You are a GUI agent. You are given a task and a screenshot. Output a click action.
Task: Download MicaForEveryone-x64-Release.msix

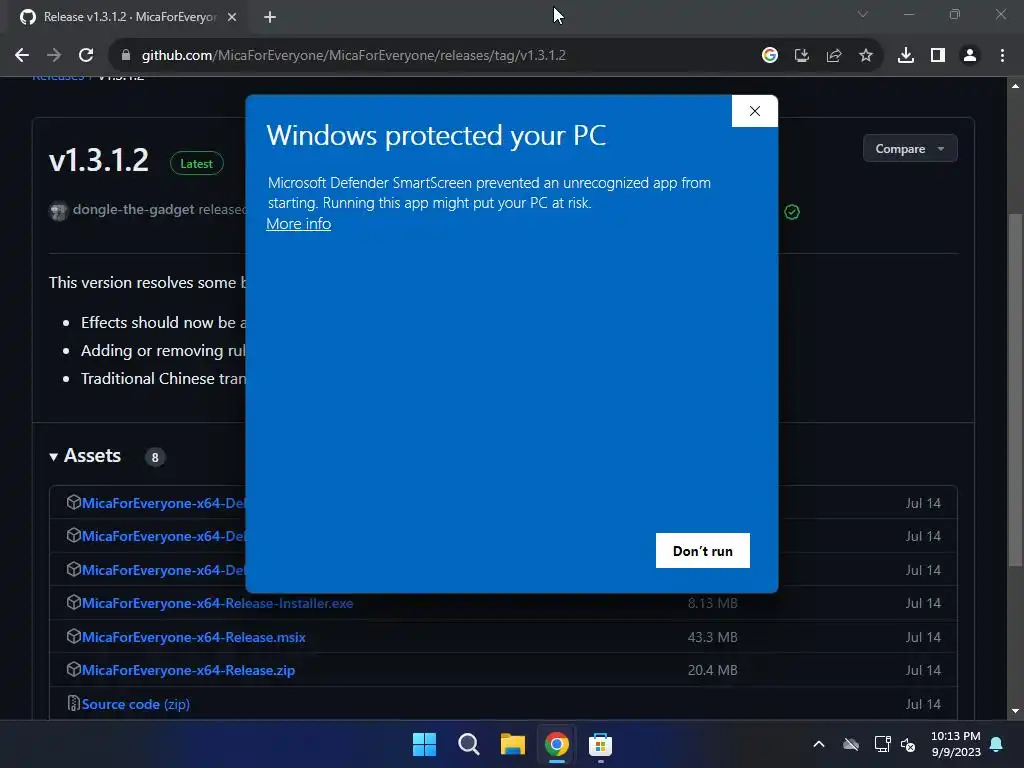click(193, 637)
